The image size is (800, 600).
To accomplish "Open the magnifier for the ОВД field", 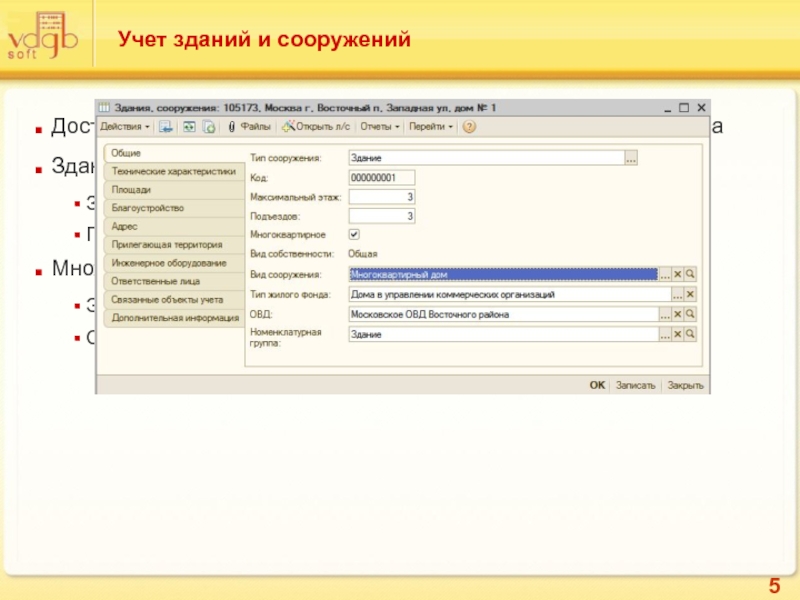I will (x=690, y=314).
